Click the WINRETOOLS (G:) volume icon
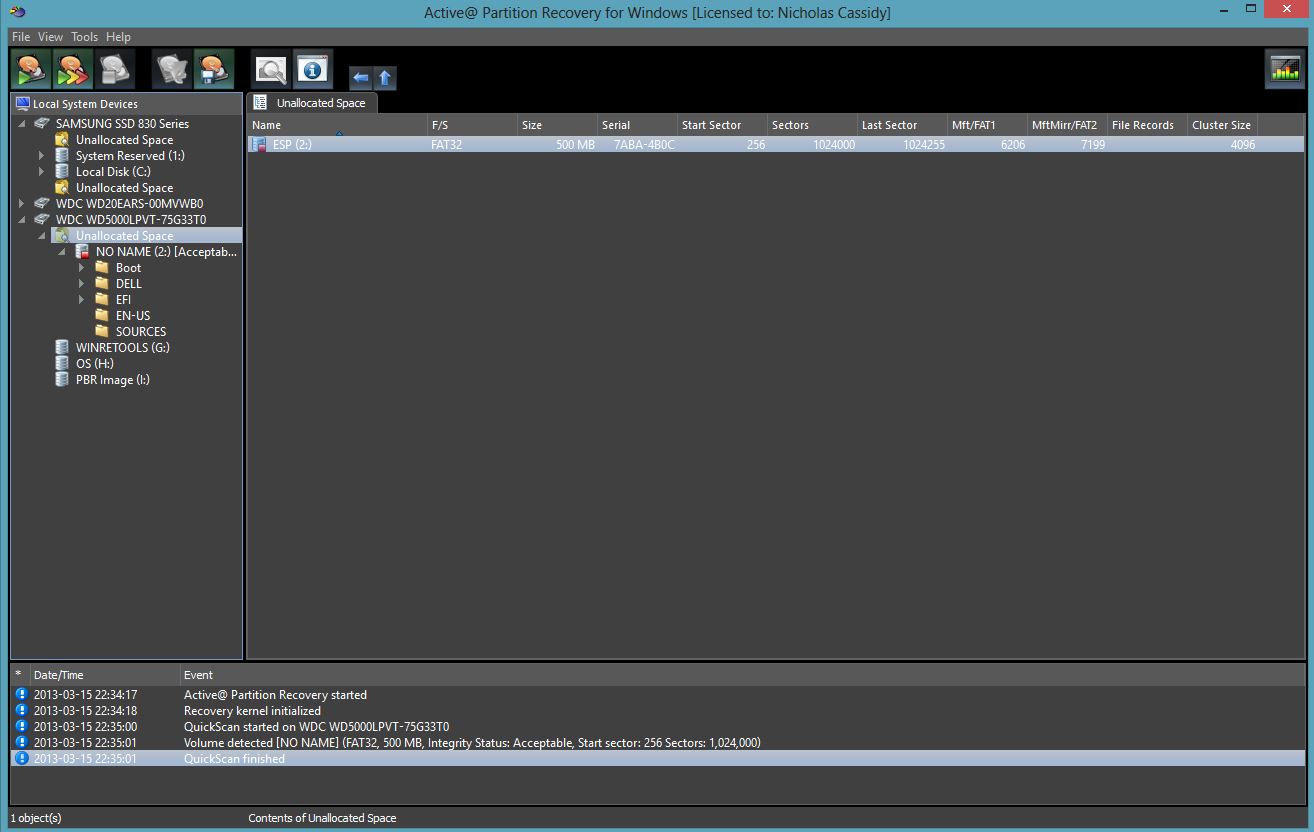This screenshot has width=1314, height=832. tap(62, 348)
